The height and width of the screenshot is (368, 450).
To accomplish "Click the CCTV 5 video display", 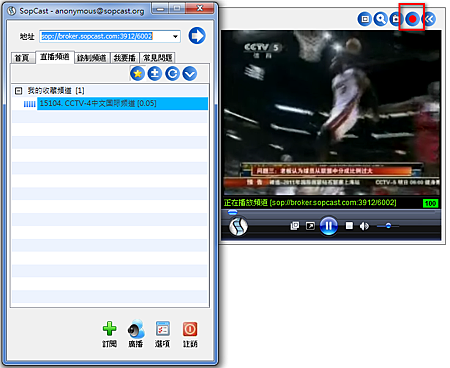I will click(x=331, y=113).
